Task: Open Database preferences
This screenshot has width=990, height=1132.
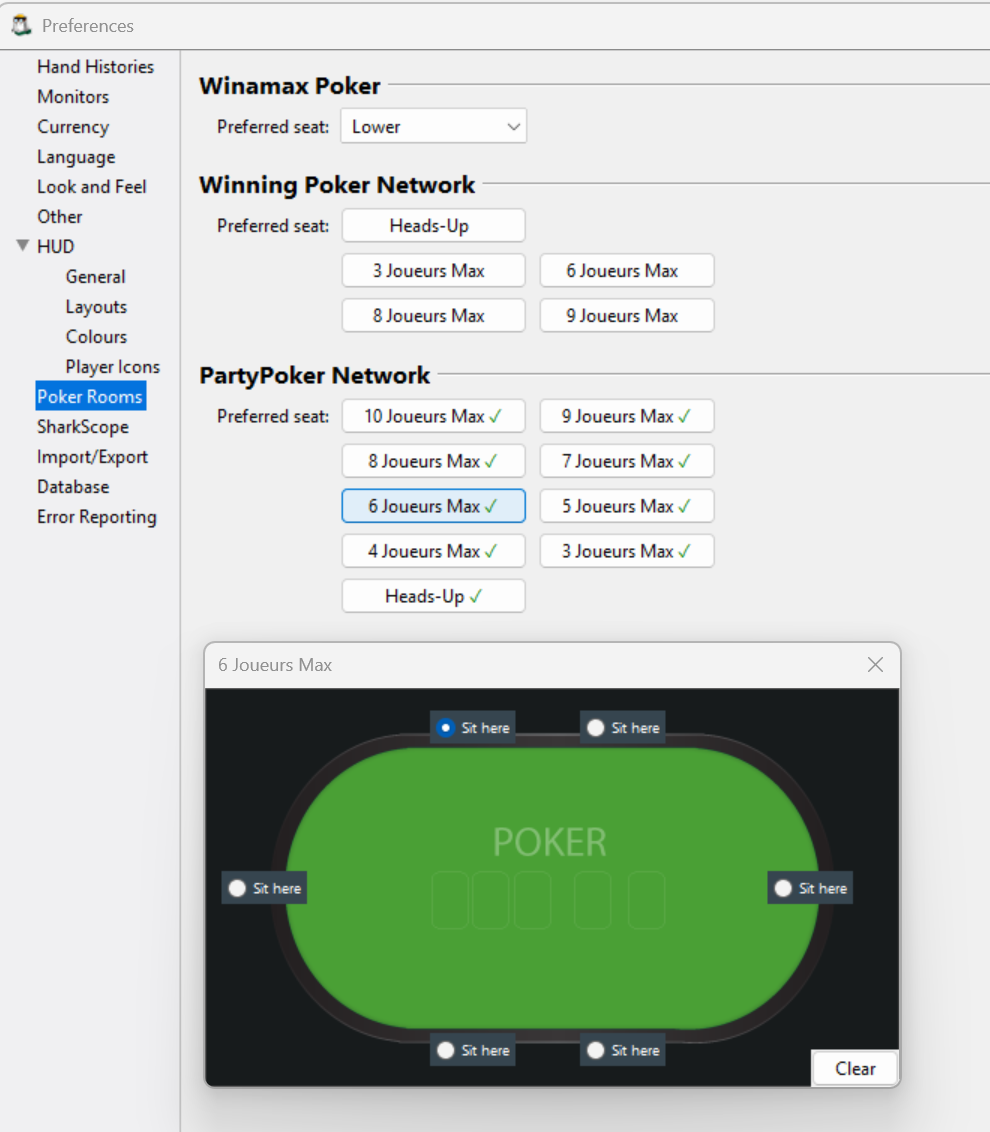Action: point(73,487)
